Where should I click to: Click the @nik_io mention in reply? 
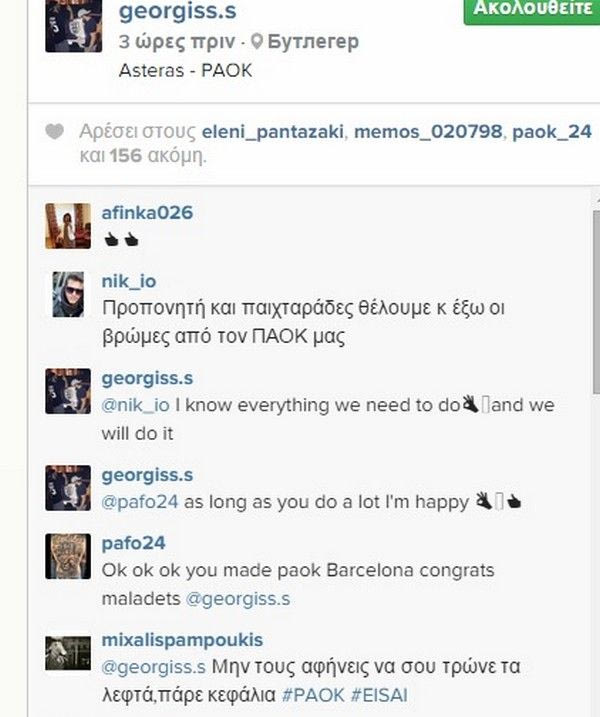click(135, 405)
